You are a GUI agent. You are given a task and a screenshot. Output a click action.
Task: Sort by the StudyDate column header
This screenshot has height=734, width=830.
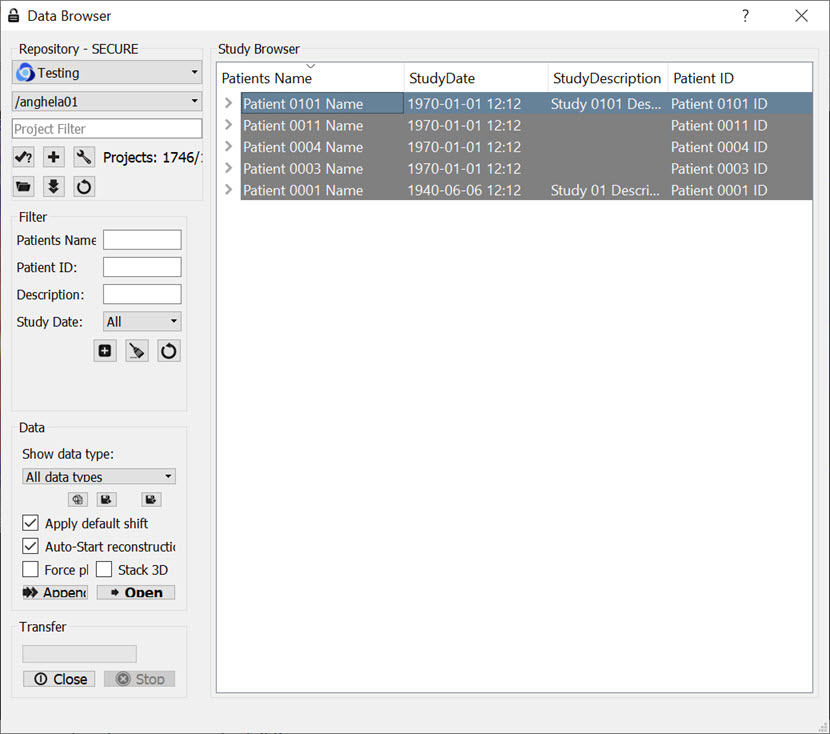click(x=476, y=78)
